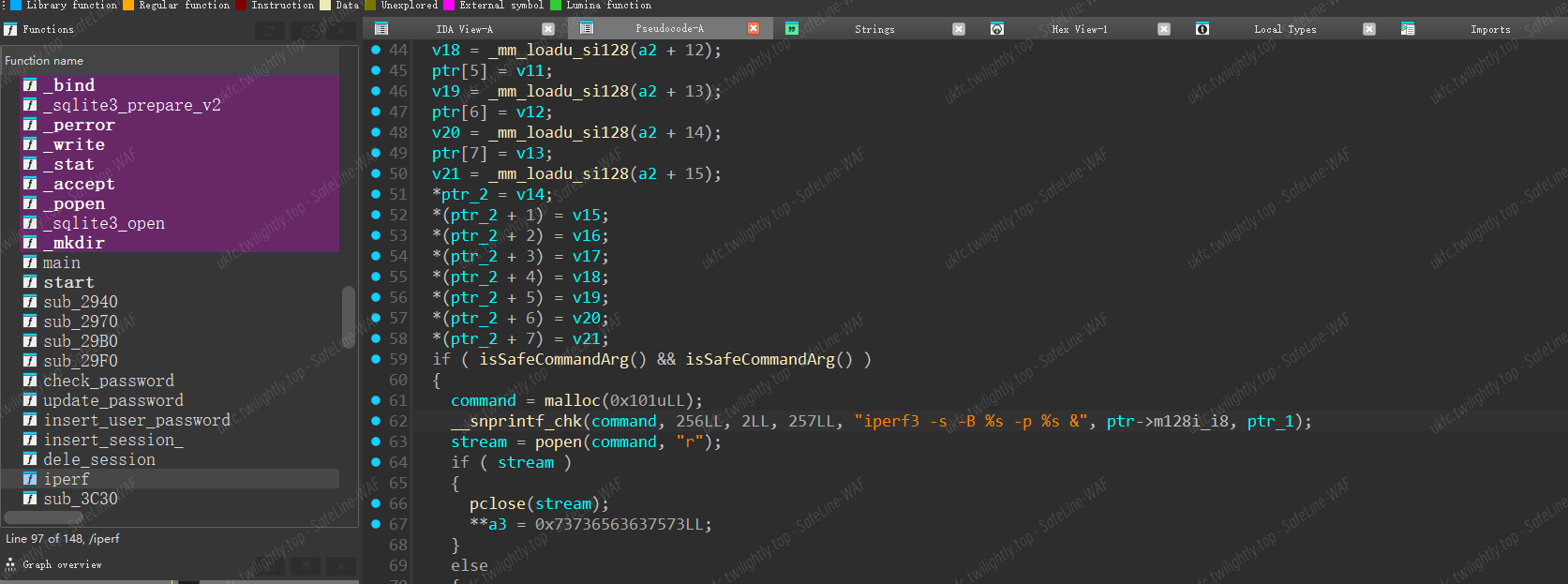Click the Pseudocode-A tab icon
Viewport: 1568px width, 584px height.
coord(587,28)
